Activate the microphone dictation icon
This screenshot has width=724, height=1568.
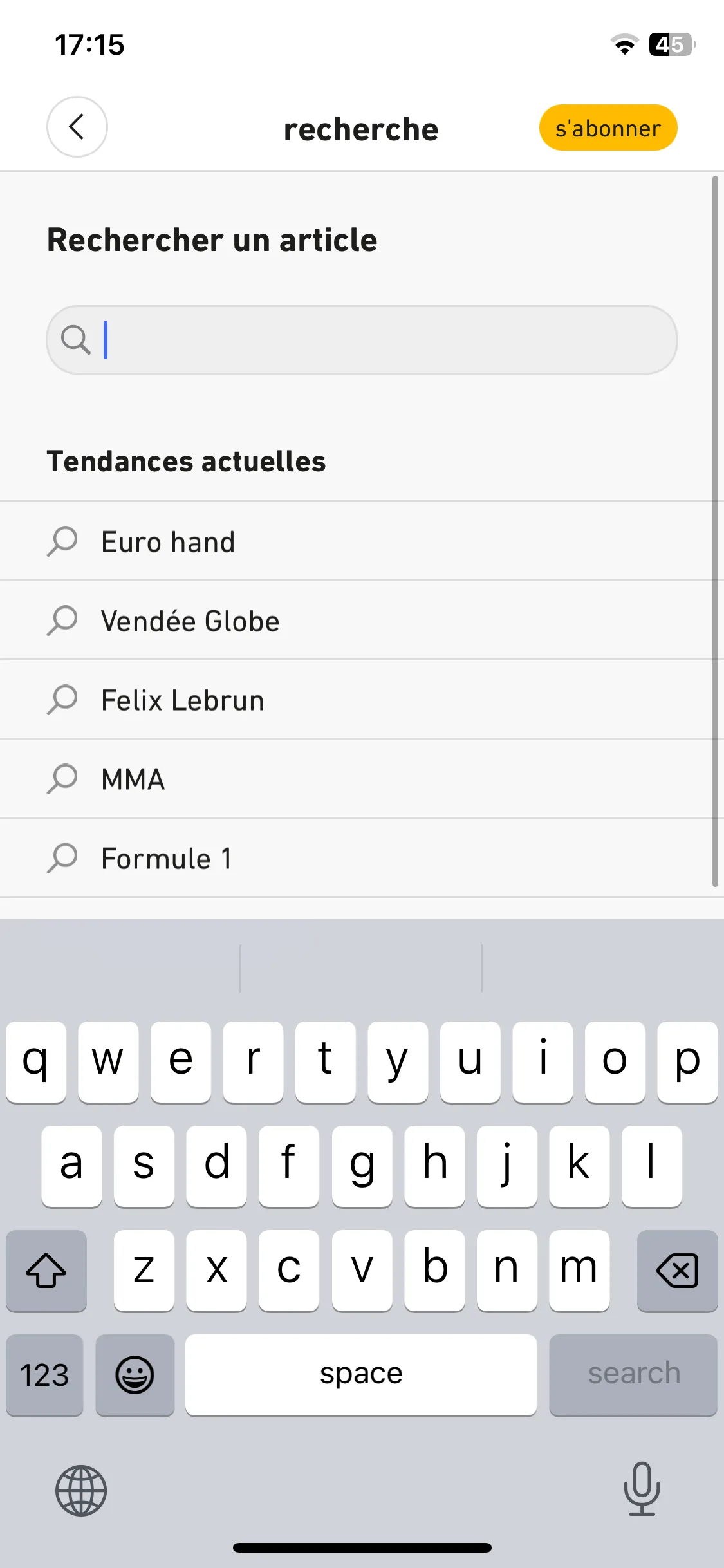pos(642,1489)
